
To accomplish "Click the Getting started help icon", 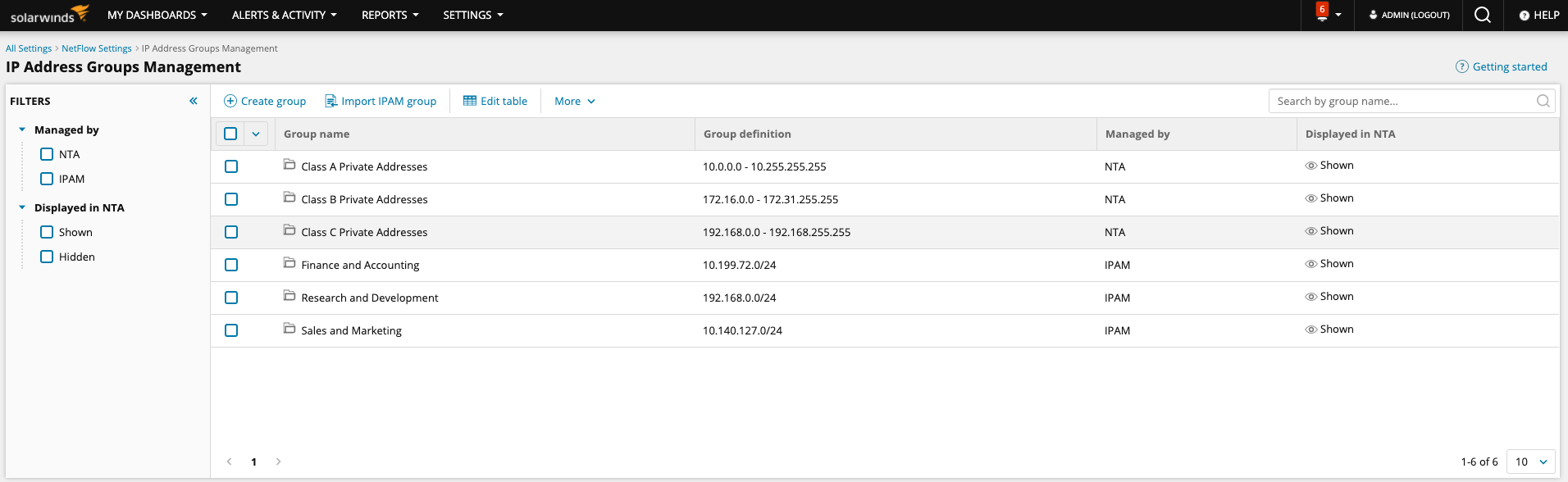I will 1462,66.
